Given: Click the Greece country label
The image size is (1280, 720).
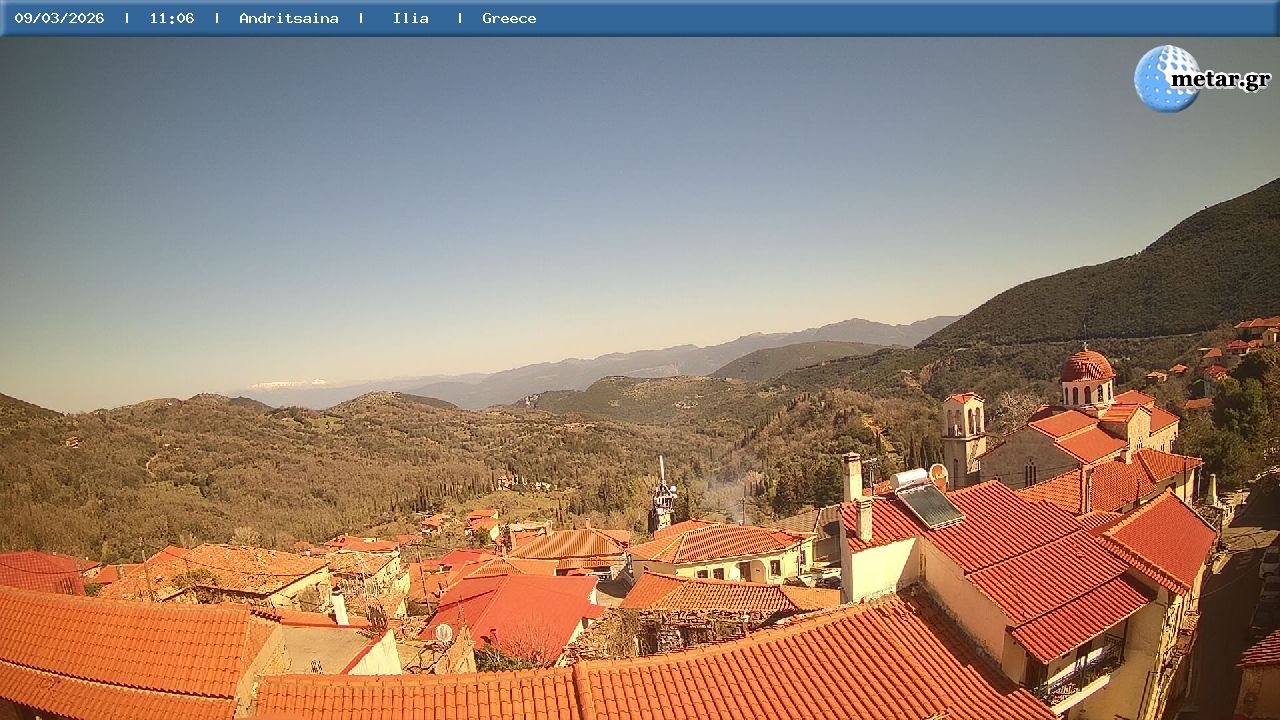Looking at the screenshot, I should pos(509,18).
